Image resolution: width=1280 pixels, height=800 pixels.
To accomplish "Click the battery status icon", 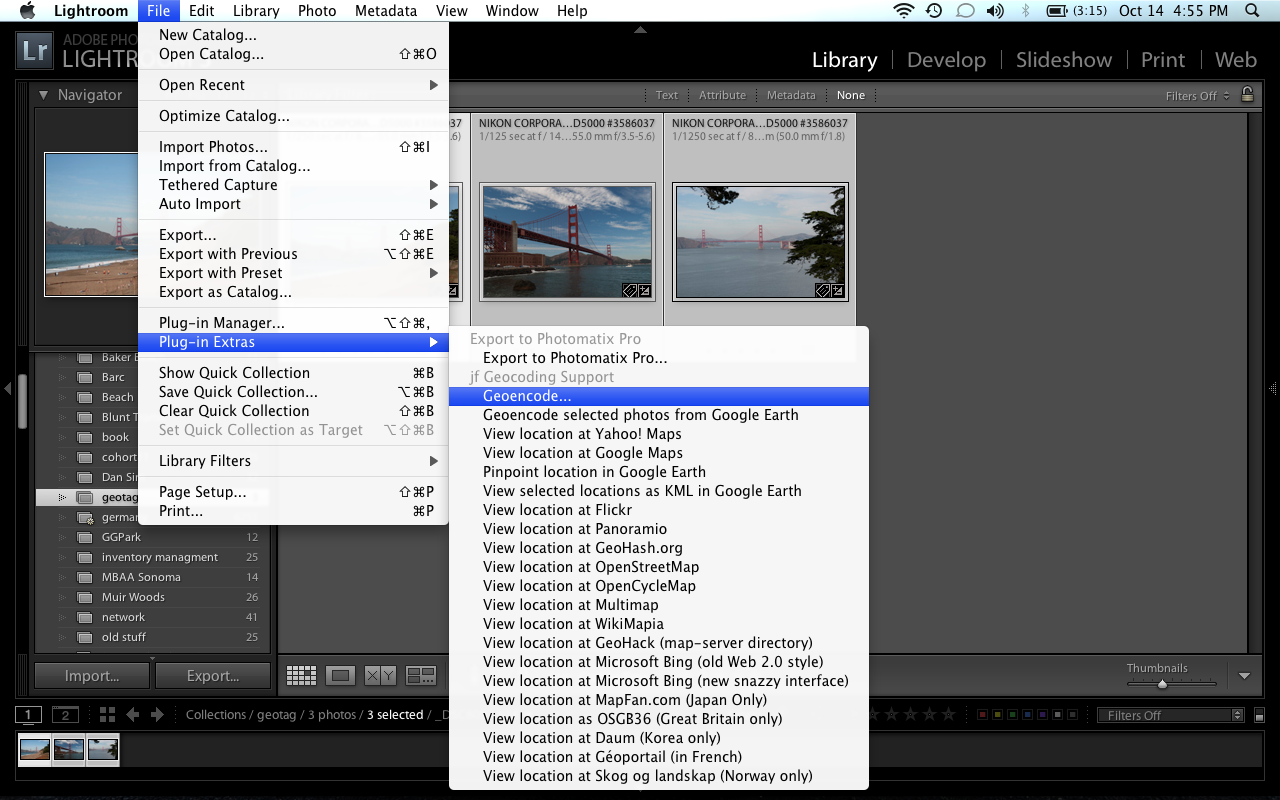I will [1057, 11].
